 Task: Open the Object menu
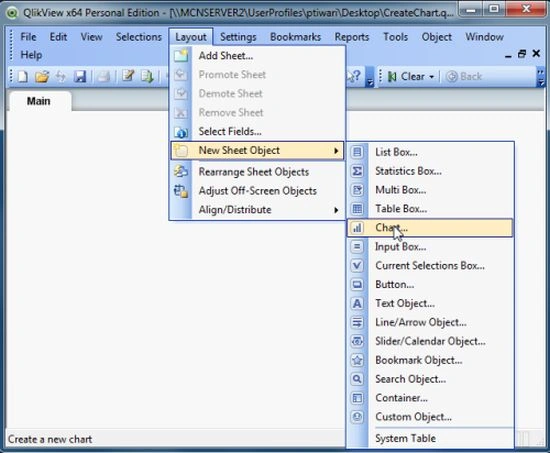click(x=437, y=37)
